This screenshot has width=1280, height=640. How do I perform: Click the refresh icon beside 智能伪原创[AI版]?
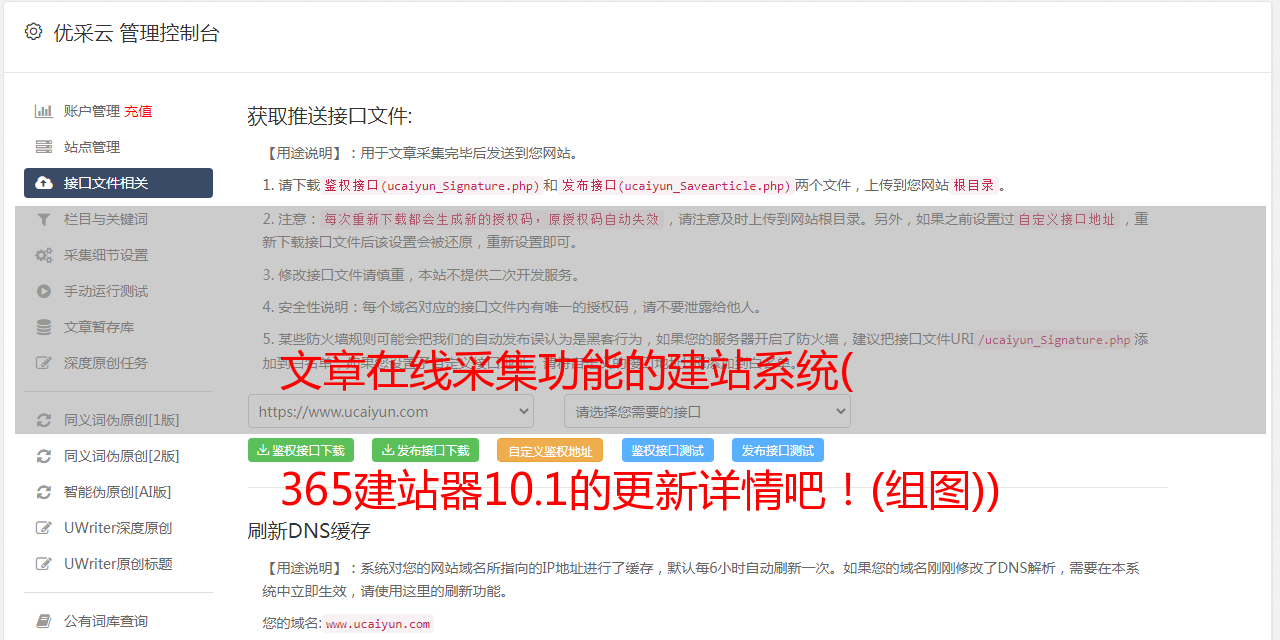point(43,492)
